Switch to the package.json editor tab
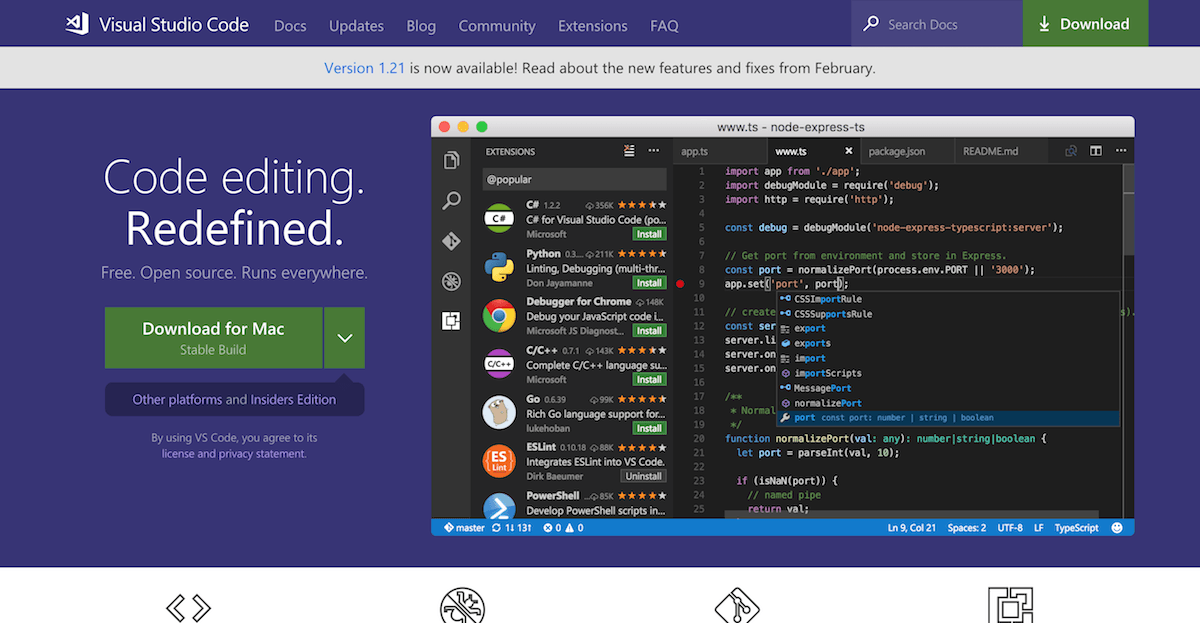Viewport: 1200px width, 623px height. [x=896, y=152]
